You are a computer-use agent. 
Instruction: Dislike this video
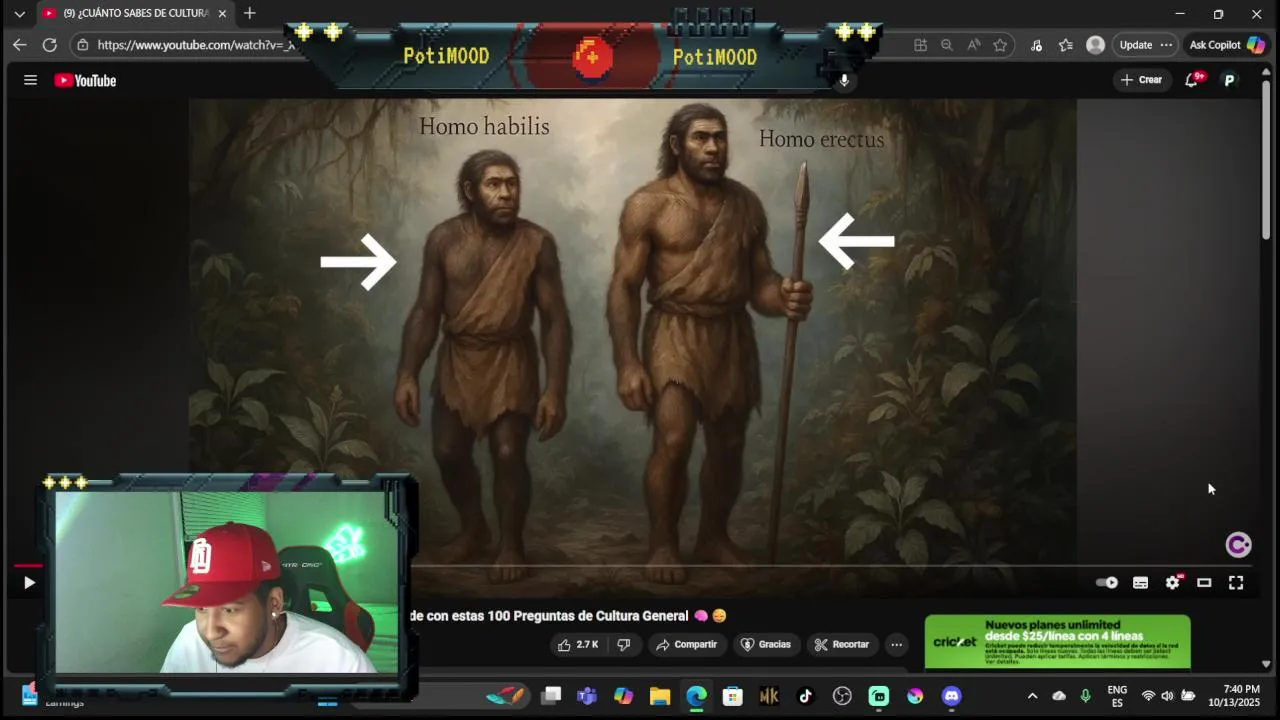(624, 645)
